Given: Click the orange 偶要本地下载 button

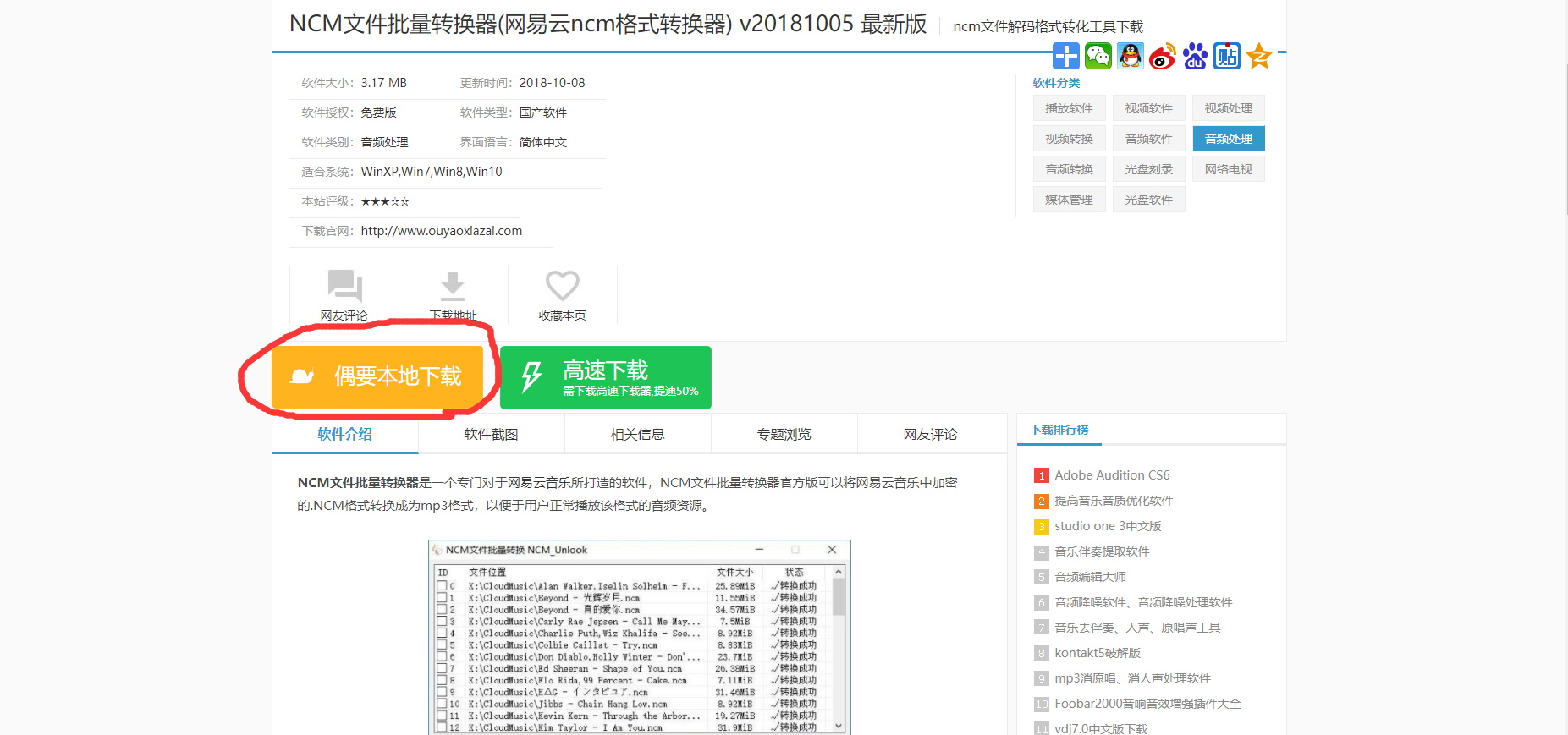Looking at the screenshot, I should pos(377,376).
